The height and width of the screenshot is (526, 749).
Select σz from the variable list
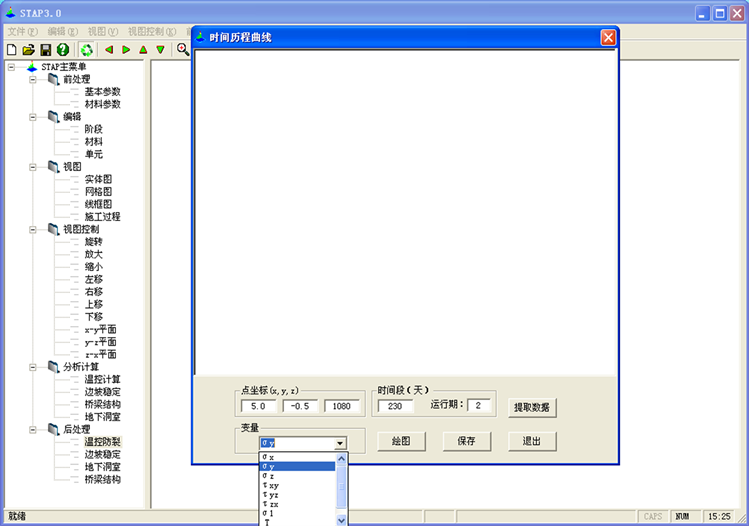pos(268,476)
